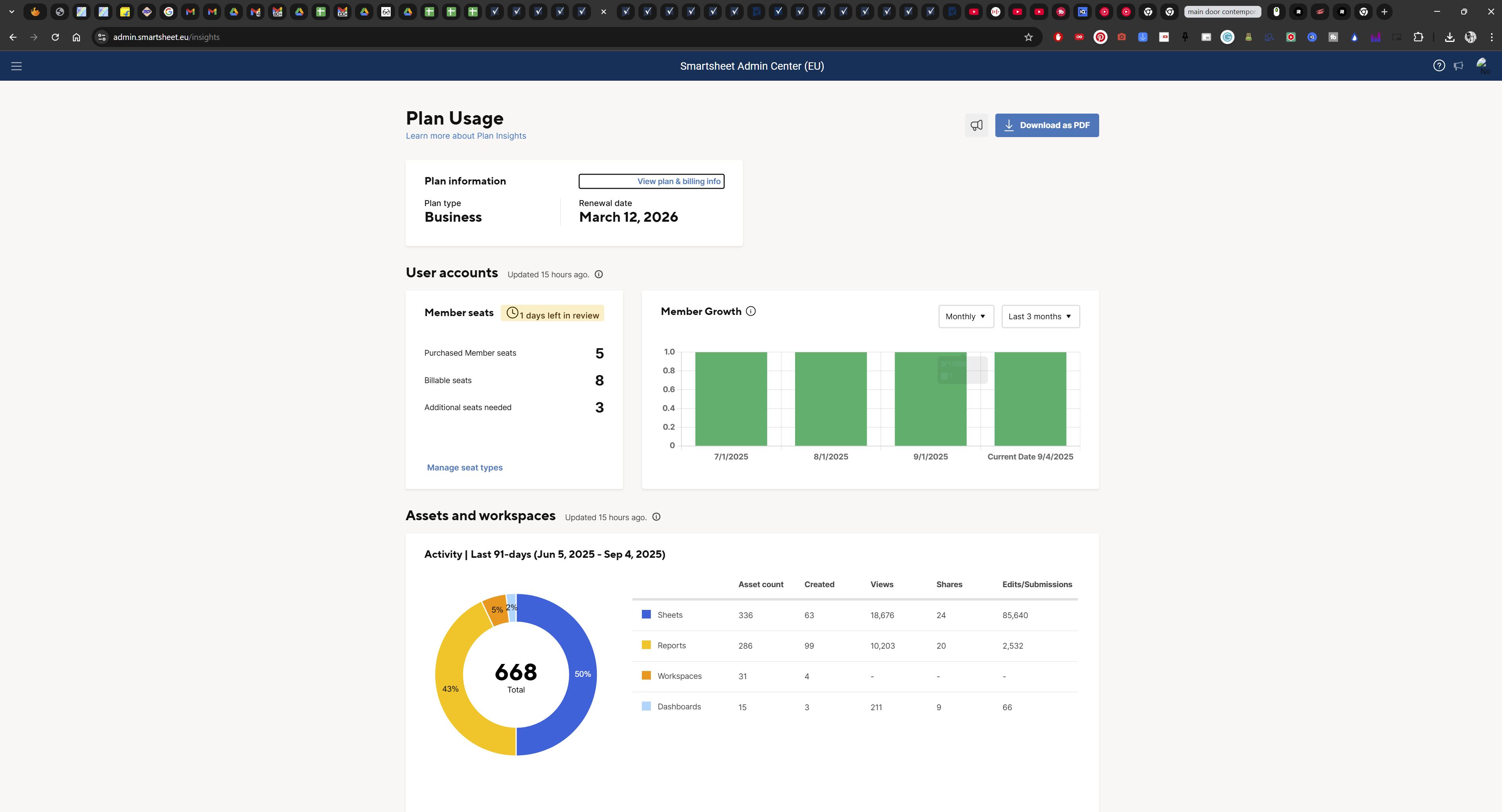Open Learn more about Plan Insights link
Screen dimensions: 1502x812
pyautogui.click(x=466, y=136)
